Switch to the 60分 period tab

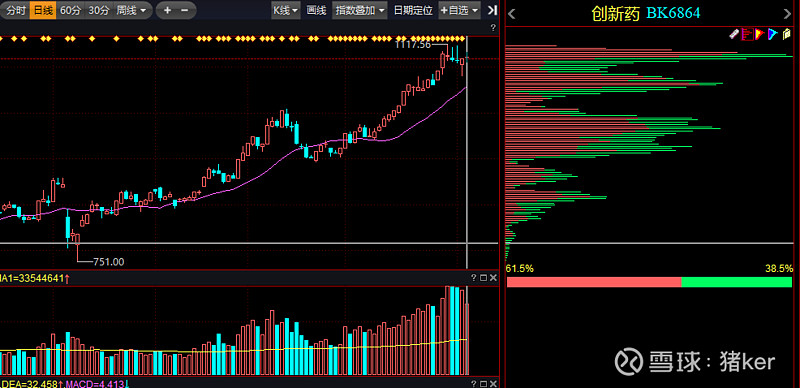coord(69,10)
